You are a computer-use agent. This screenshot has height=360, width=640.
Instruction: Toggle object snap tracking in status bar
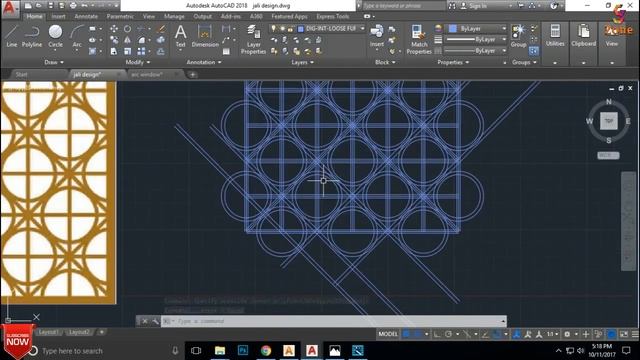pos(485,334)
